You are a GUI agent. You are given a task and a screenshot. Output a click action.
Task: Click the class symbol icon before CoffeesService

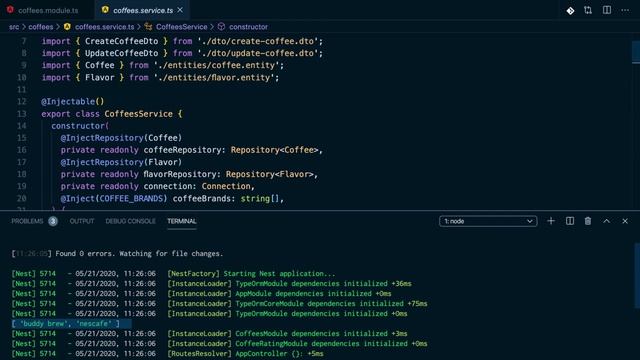click(148, 27)
